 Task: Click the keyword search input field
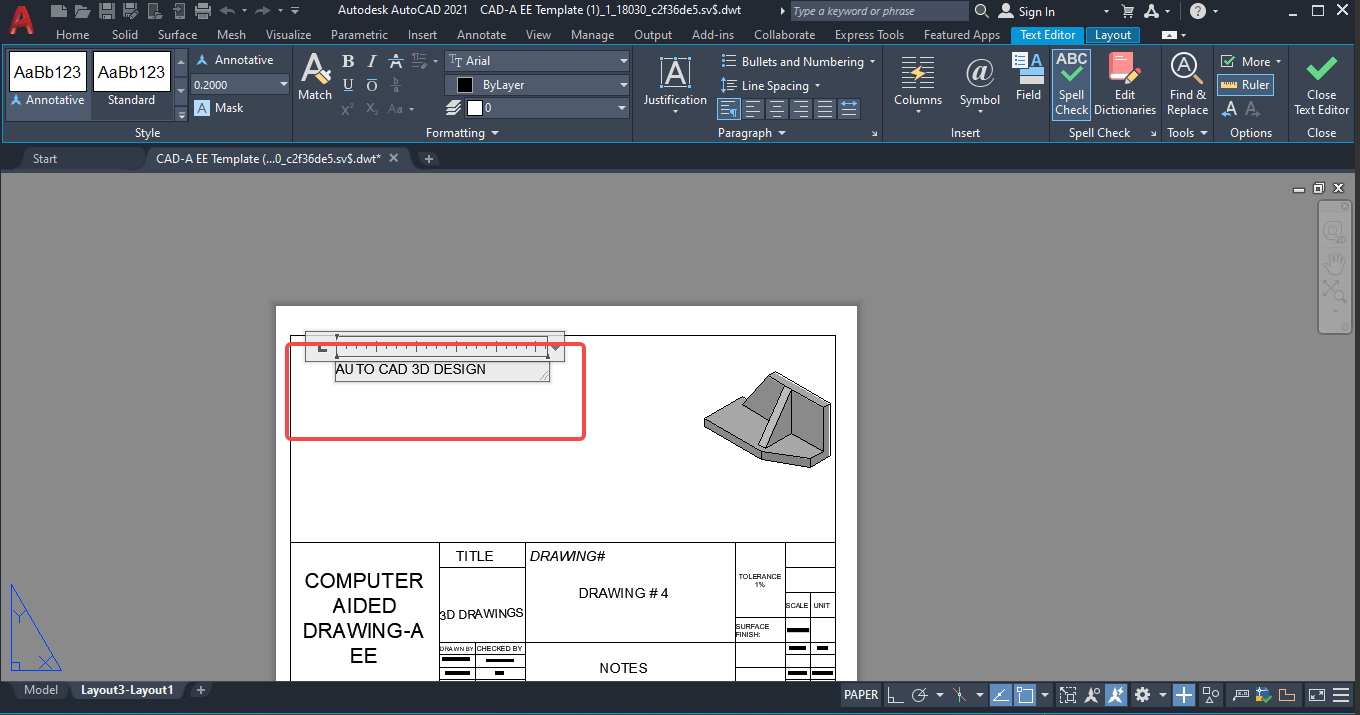click(x=878, y=11)
